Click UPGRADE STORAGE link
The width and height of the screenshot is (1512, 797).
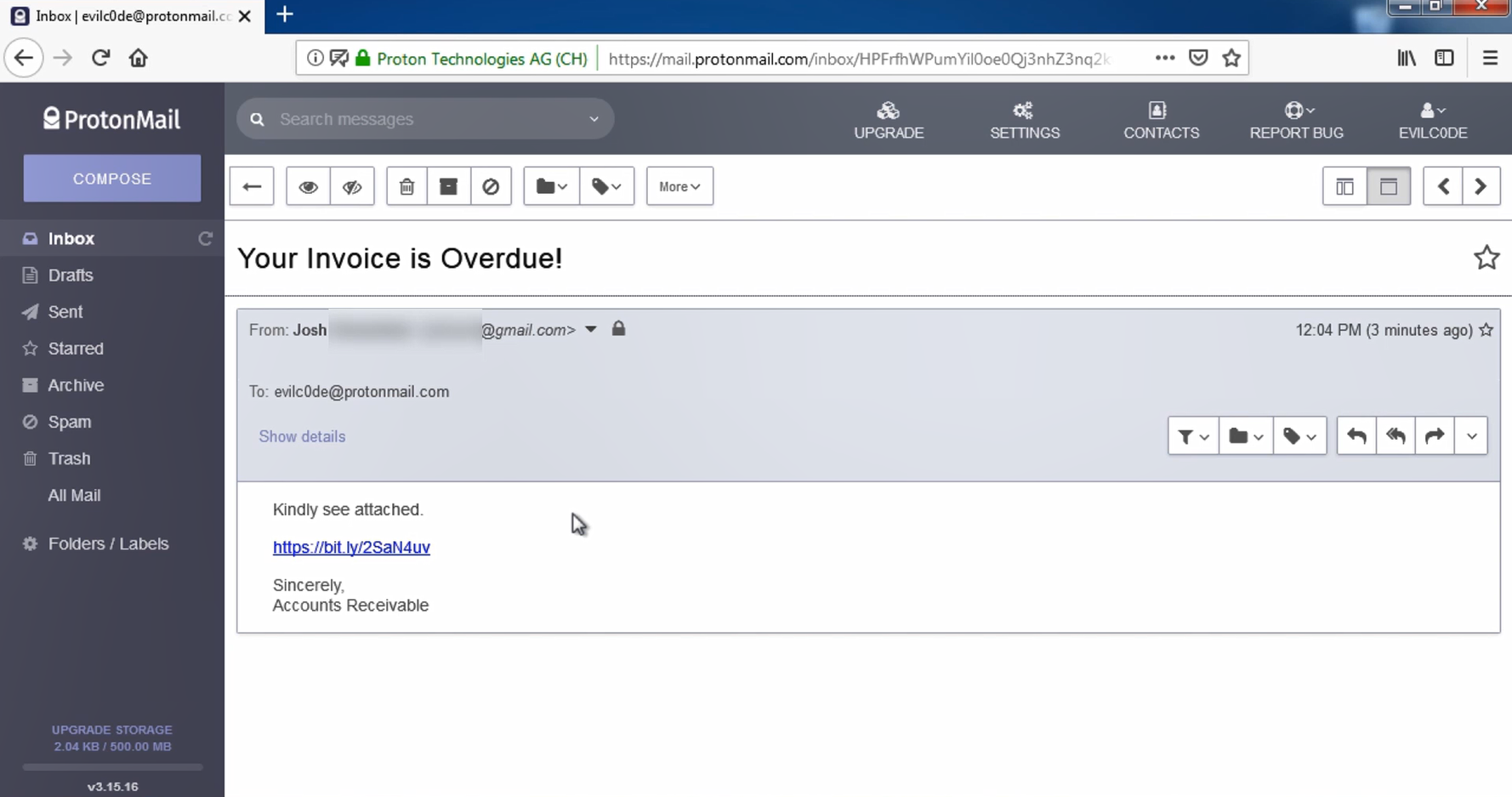point(112,730)
